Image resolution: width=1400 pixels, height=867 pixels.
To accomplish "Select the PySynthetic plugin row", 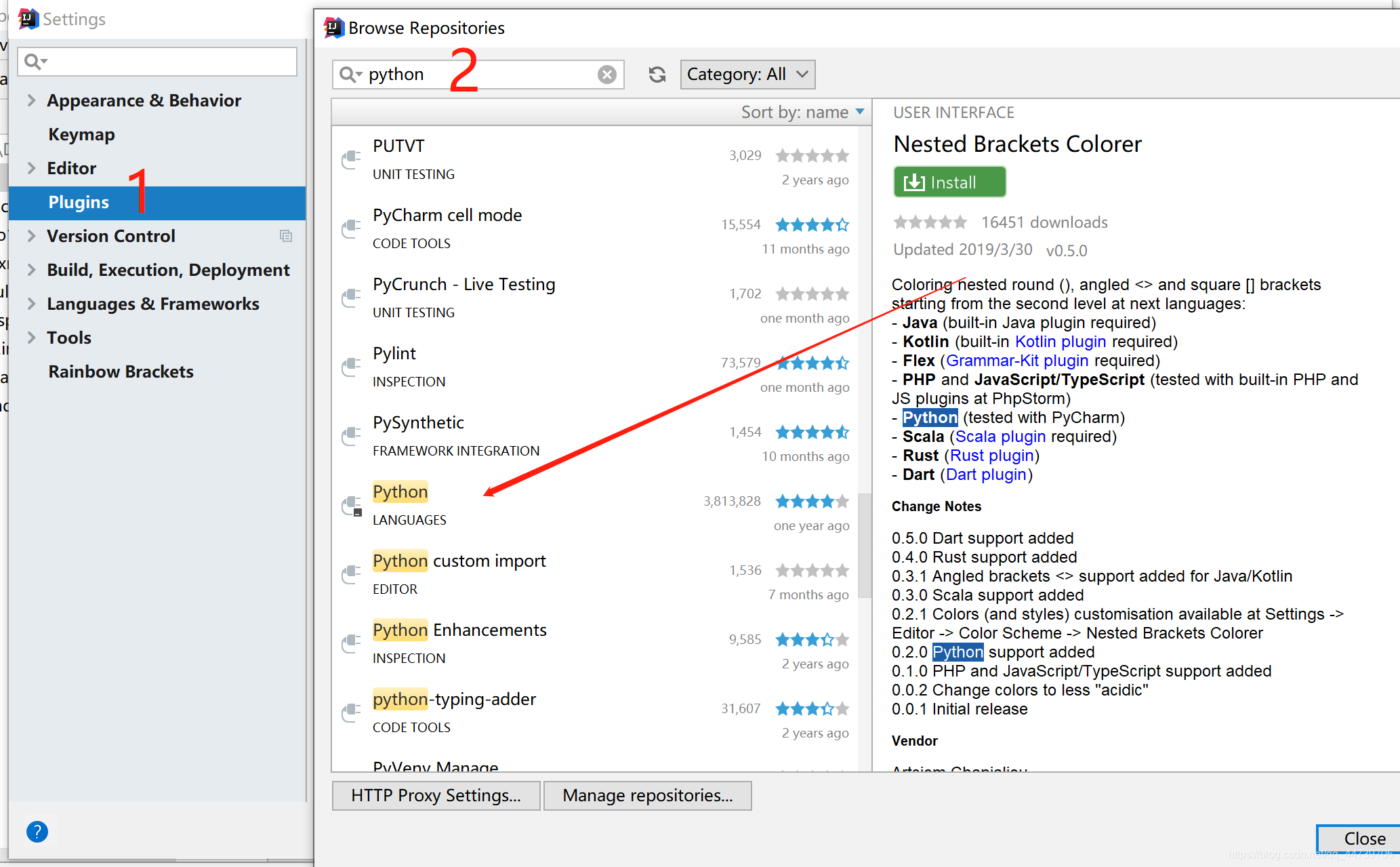I will tap(594, 437).
